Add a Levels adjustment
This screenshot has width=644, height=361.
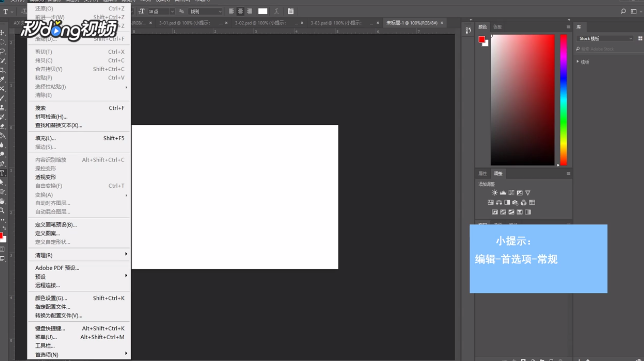pos(503,193)
